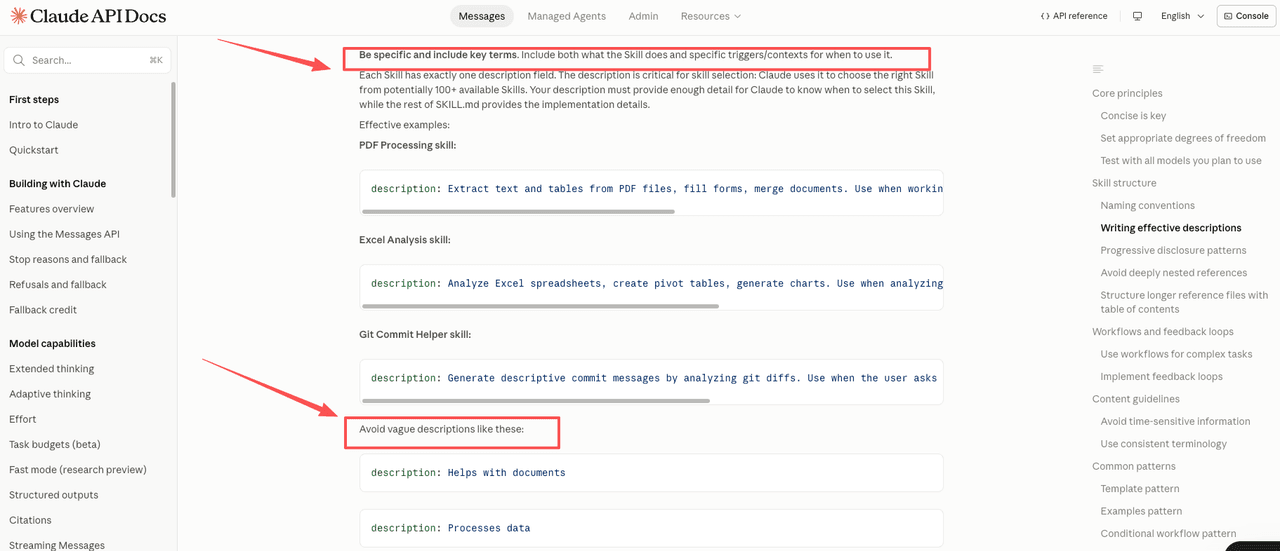Image resolution: width=1280 pixels, height=551 pixels.
Task: Open Adaptive thinking page
Action: pos(50,394)
